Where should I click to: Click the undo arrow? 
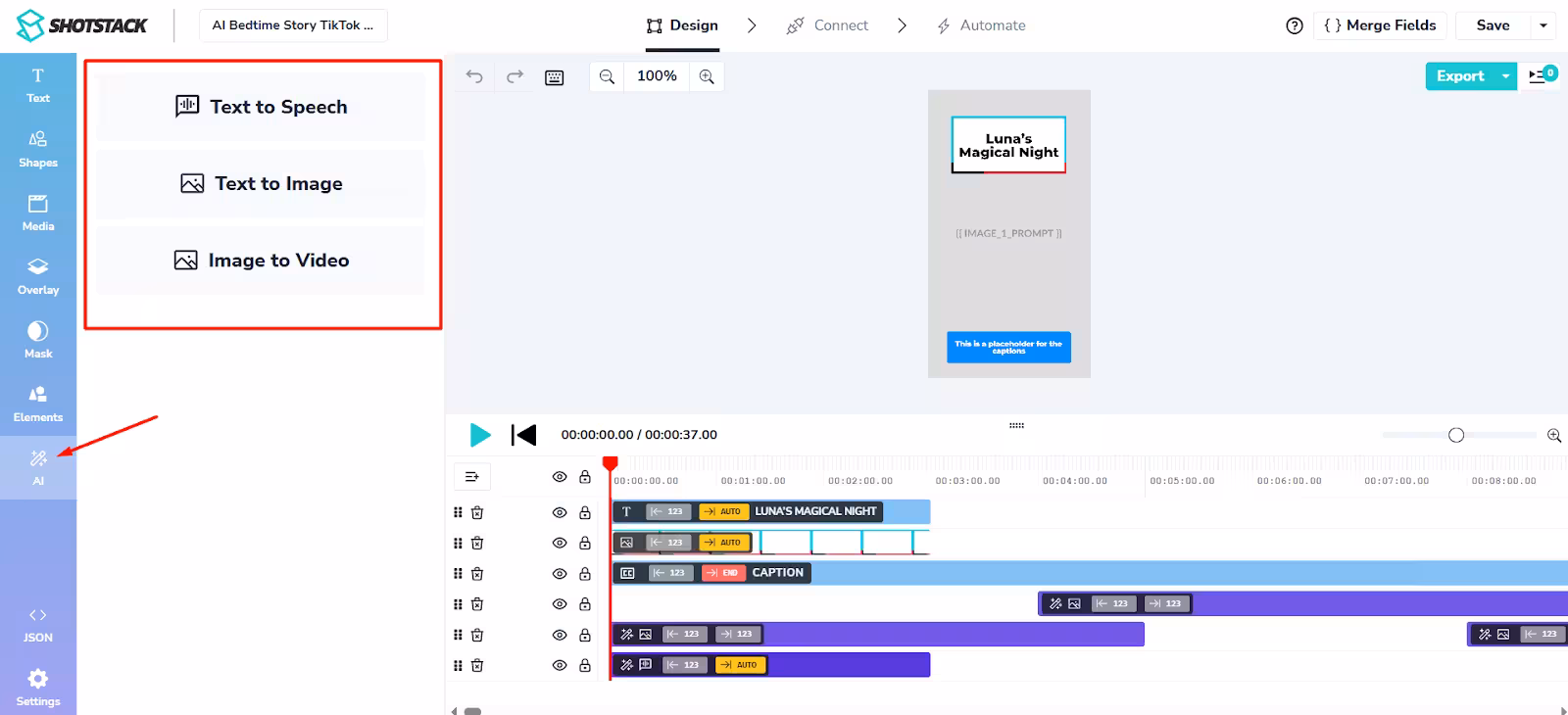474,76
